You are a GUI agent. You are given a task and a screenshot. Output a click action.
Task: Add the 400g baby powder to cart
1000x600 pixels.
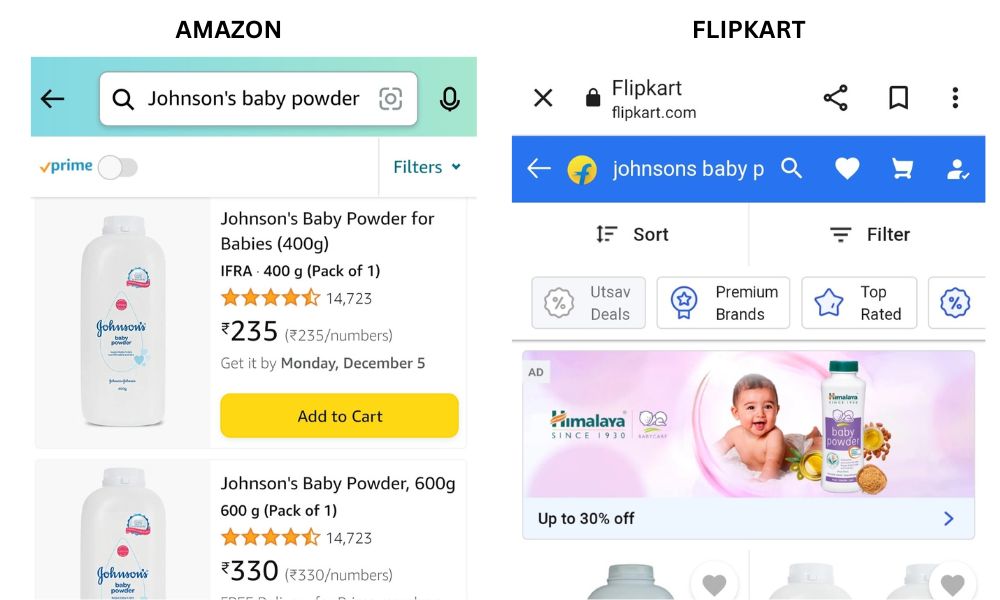339,416
